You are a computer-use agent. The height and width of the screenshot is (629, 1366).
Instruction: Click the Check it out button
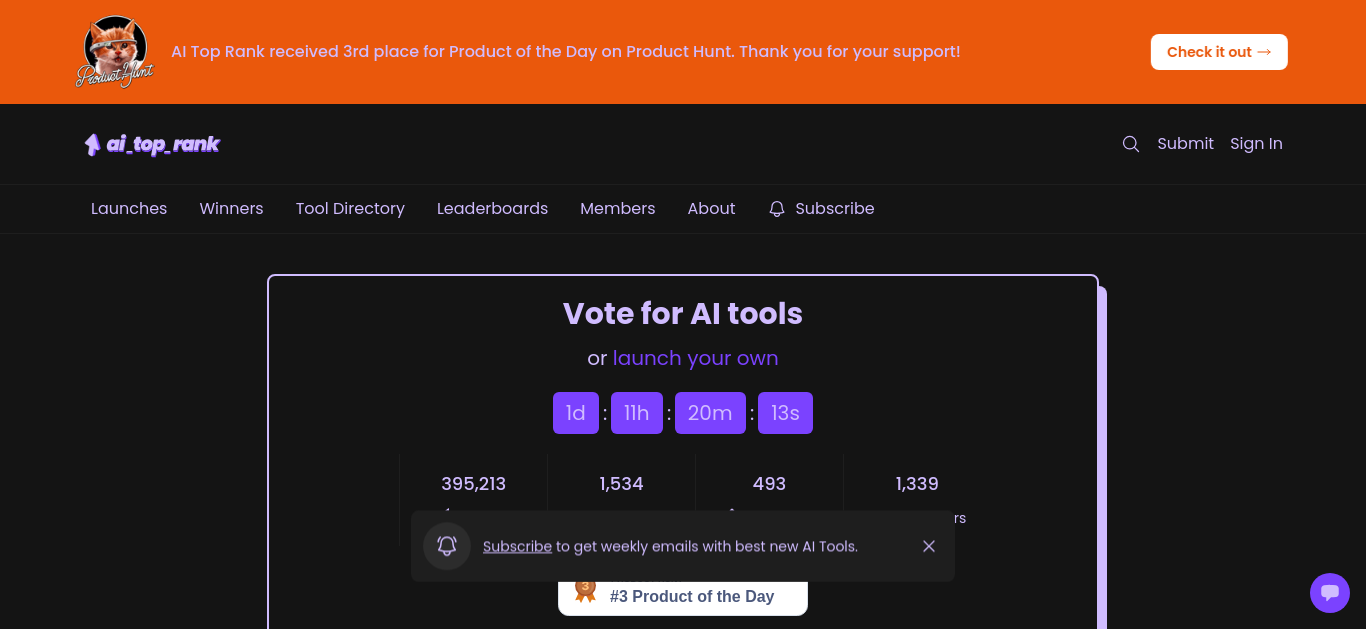[x=1219, y=52]
